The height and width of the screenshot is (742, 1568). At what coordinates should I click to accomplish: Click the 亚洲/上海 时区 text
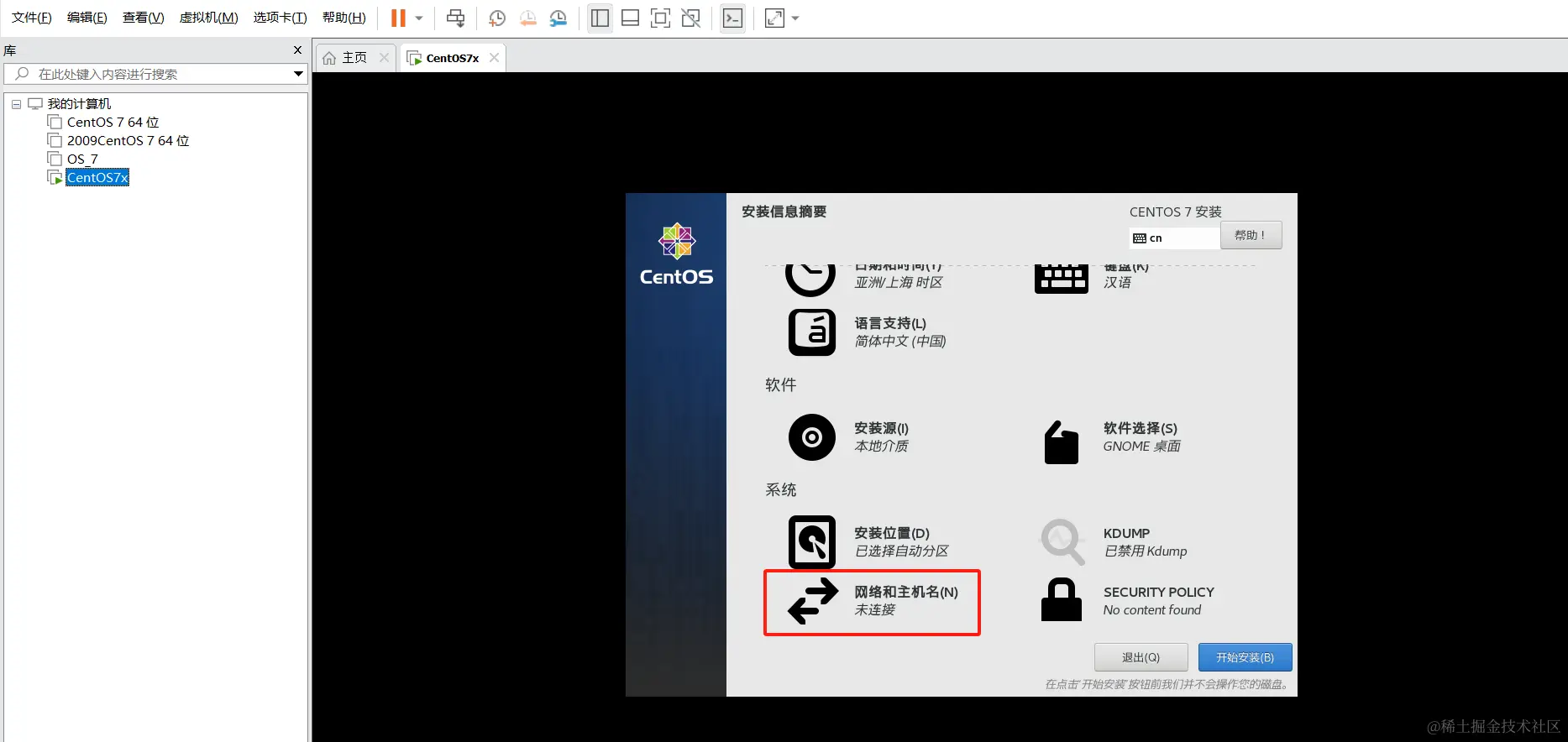point(899,283)
